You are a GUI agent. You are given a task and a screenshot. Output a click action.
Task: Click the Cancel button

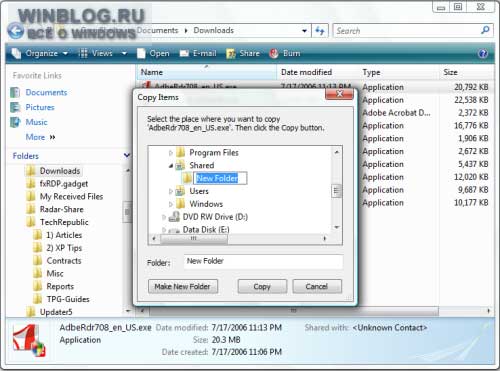click(x=317, y=286)
